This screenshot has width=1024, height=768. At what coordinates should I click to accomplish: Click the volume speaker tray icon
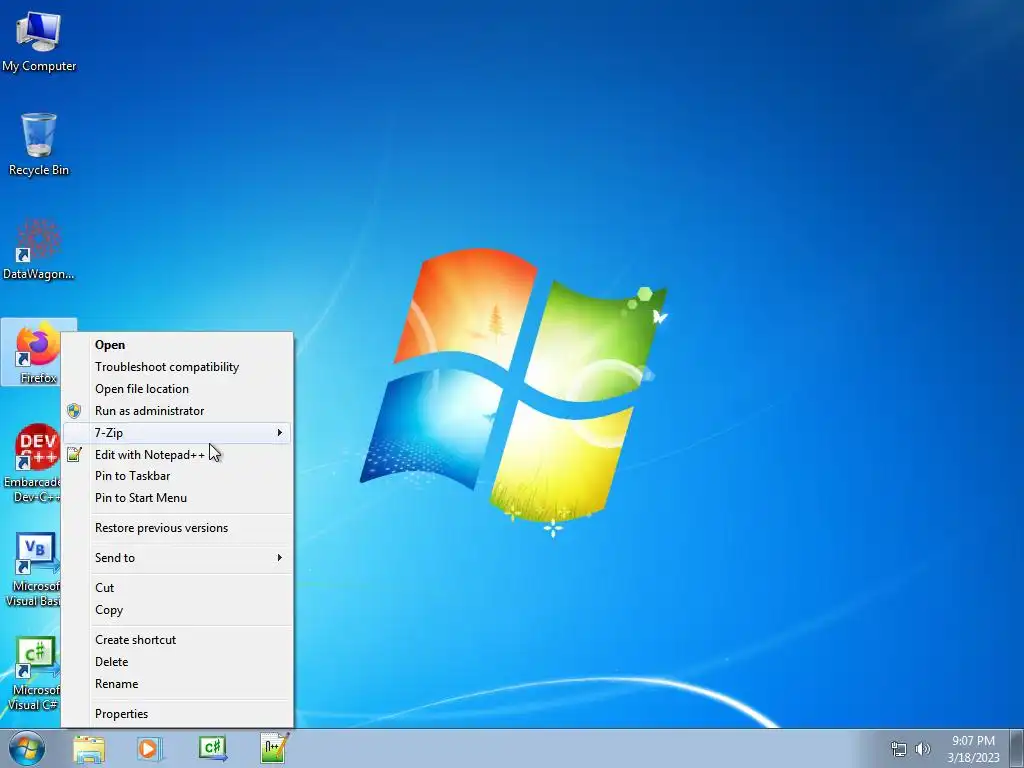point(923,749)
